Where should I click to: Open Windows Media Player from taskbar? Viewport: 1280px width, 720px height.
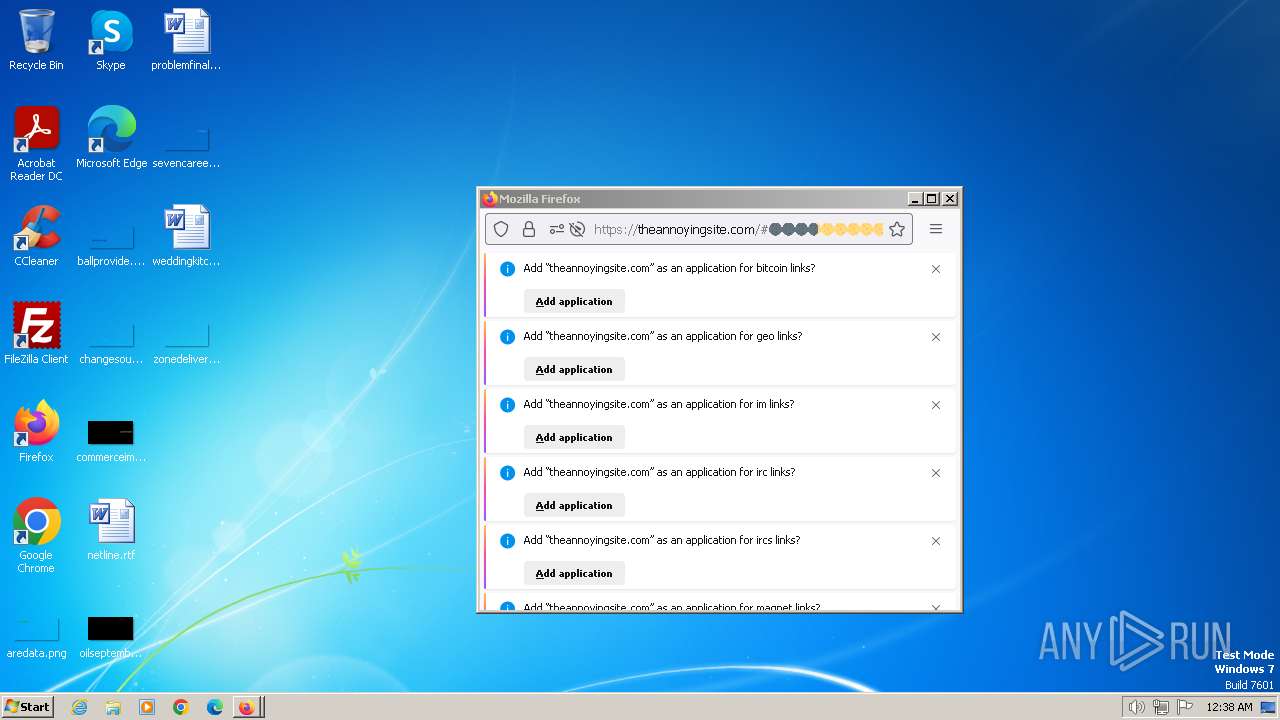point(147,707)
